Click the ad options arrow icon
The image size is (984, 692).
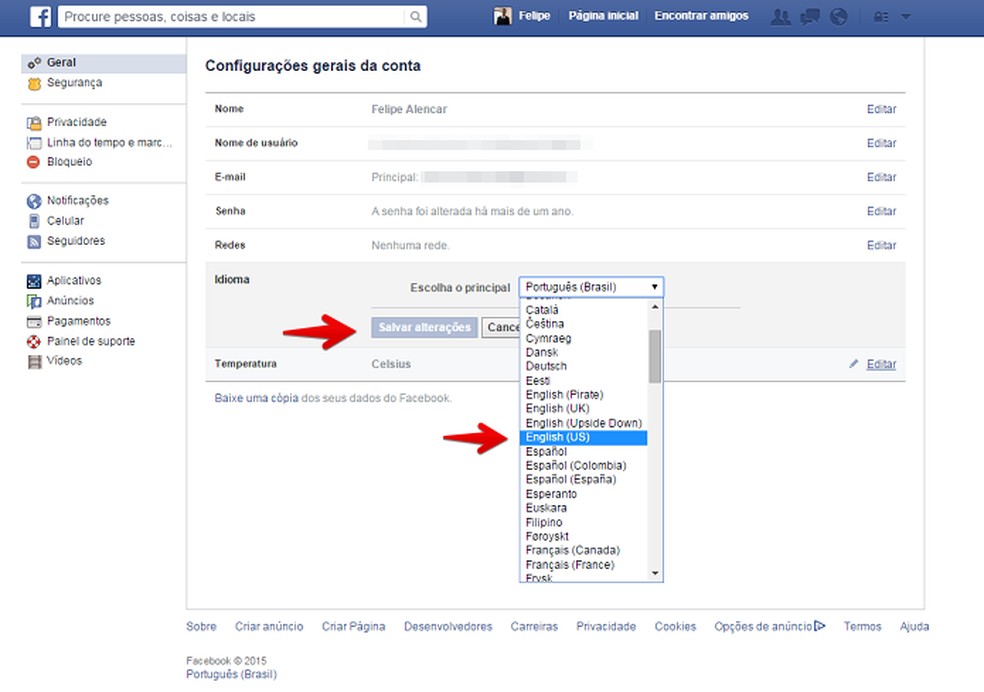(820, 626)
